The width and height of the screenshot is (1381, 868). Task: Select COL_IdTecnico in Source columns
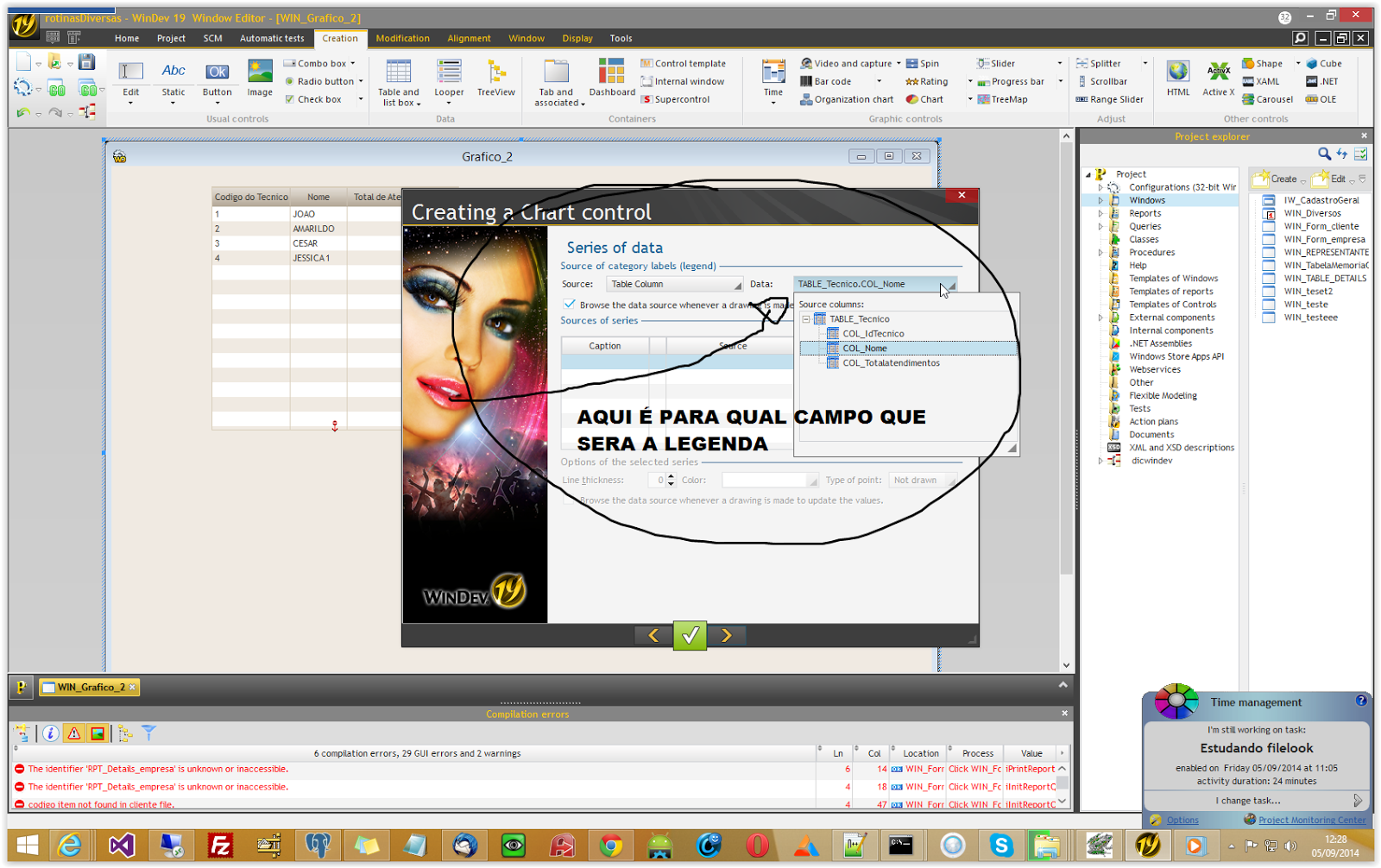click(x=873, y=334)
